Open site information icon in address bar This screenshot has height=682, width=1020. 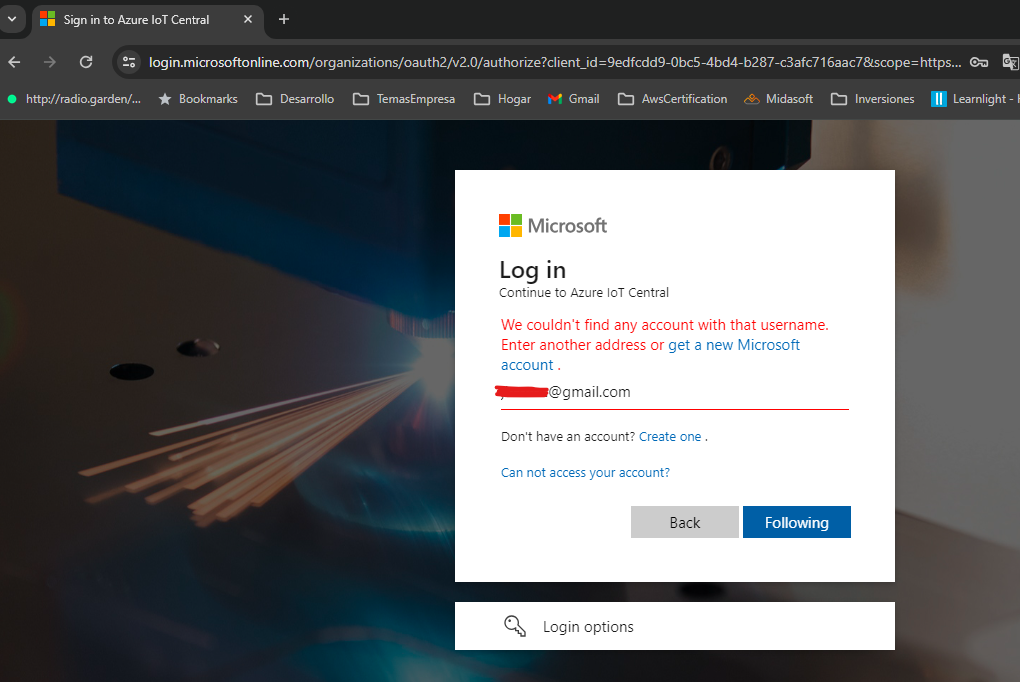pos(129,62)
